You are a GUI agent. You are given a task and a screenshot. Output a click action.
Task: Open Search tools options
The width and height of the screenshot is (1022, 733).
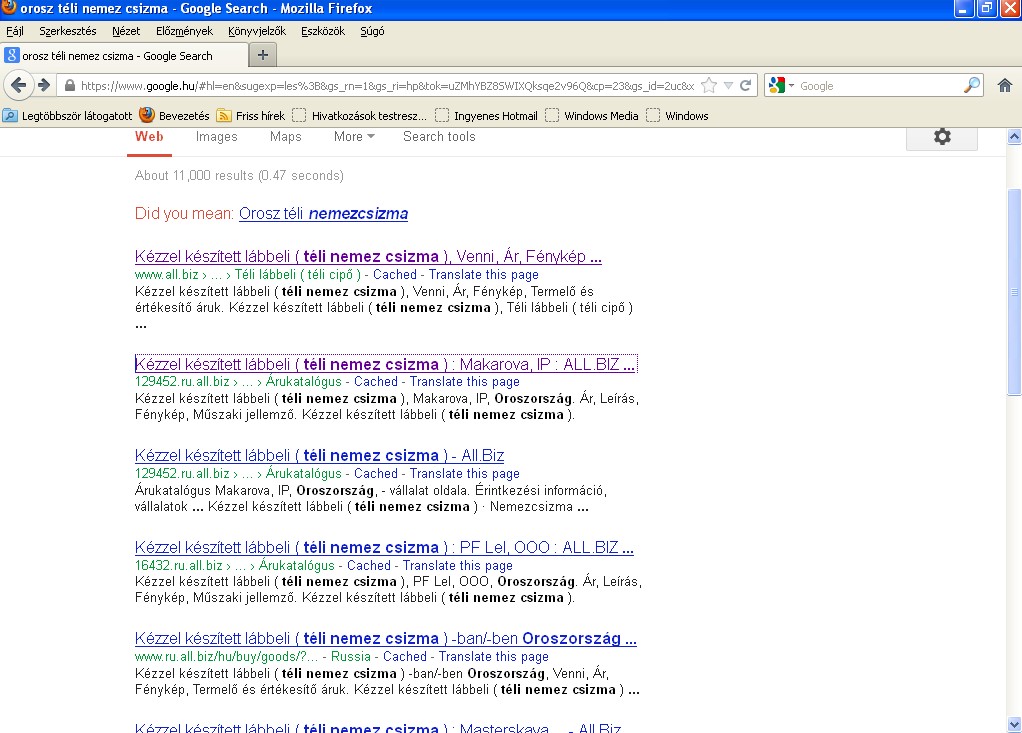coord(439,137)
